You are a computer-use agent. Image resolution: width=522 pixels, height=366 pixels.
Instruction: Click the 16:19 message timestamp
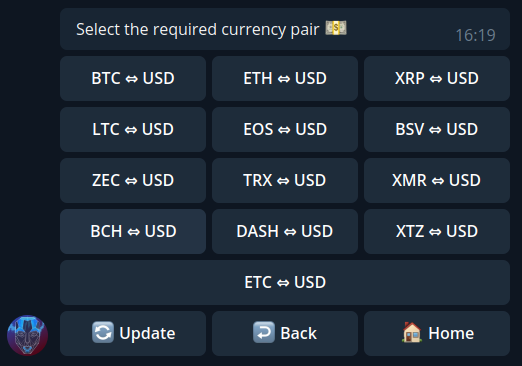pyautogui.click(x=475, y=35)
